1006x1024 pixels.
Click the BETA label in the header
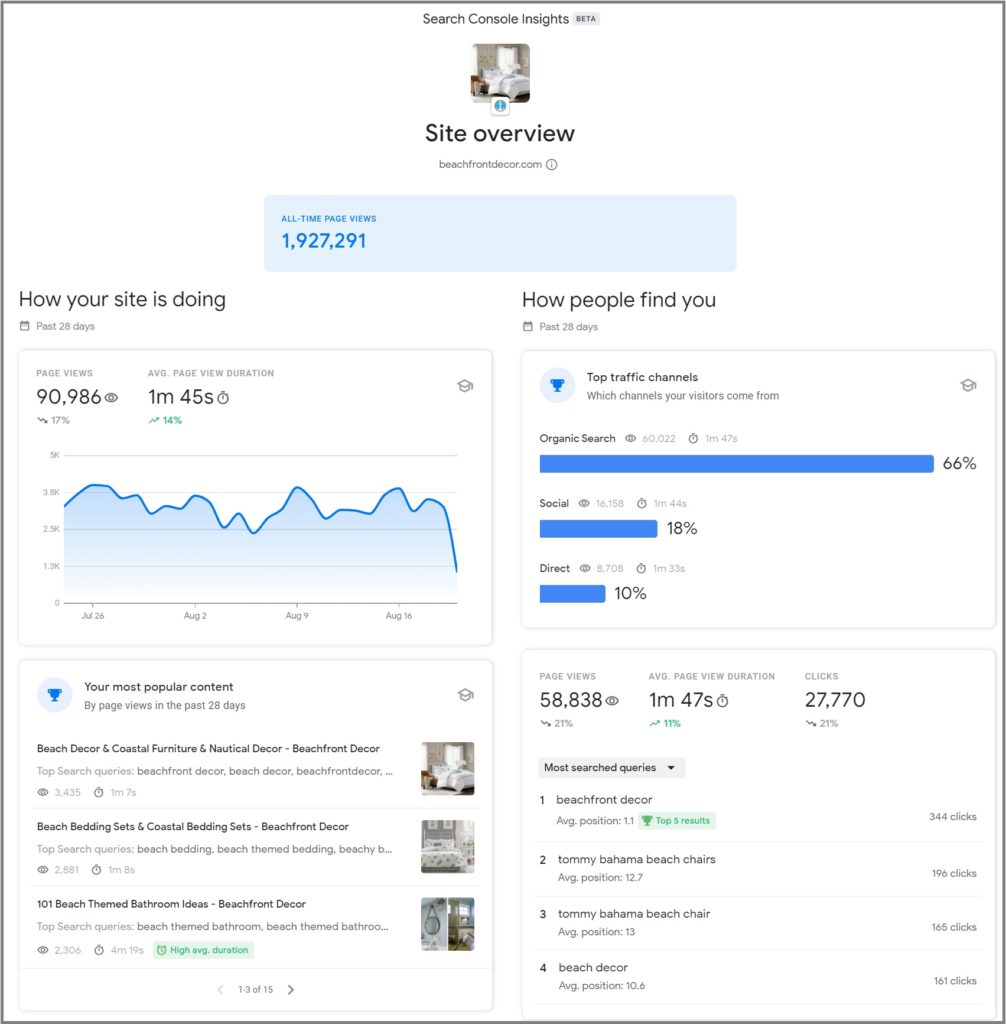click(586, 19)
